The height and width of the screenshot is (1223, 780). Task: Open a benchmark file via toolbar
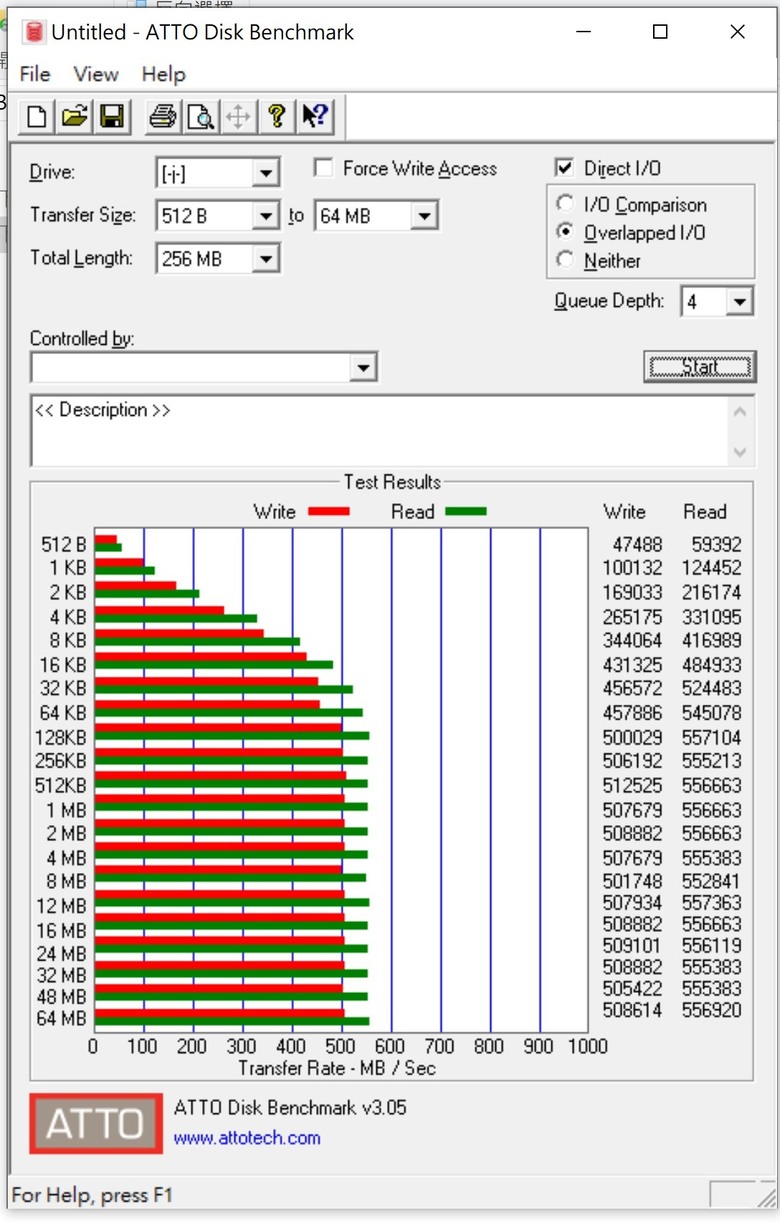click(74, 117)
